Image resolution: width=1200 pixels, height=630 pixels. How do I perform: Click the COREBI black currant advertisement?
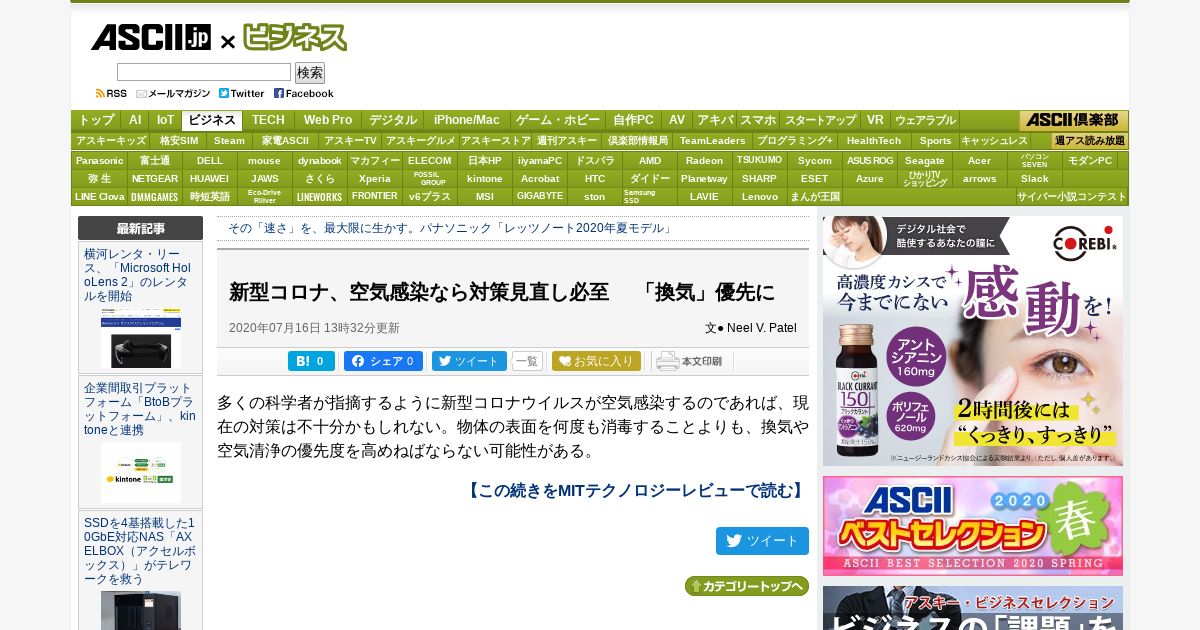[973, 341]
